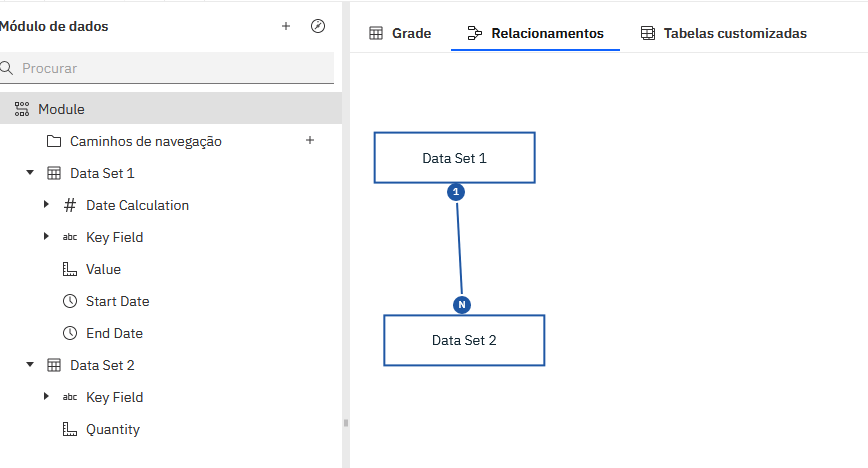868x468 pixels.
Task: Click the Start Date clock icon
Action: pyautogui.click(x=70, y=301)
